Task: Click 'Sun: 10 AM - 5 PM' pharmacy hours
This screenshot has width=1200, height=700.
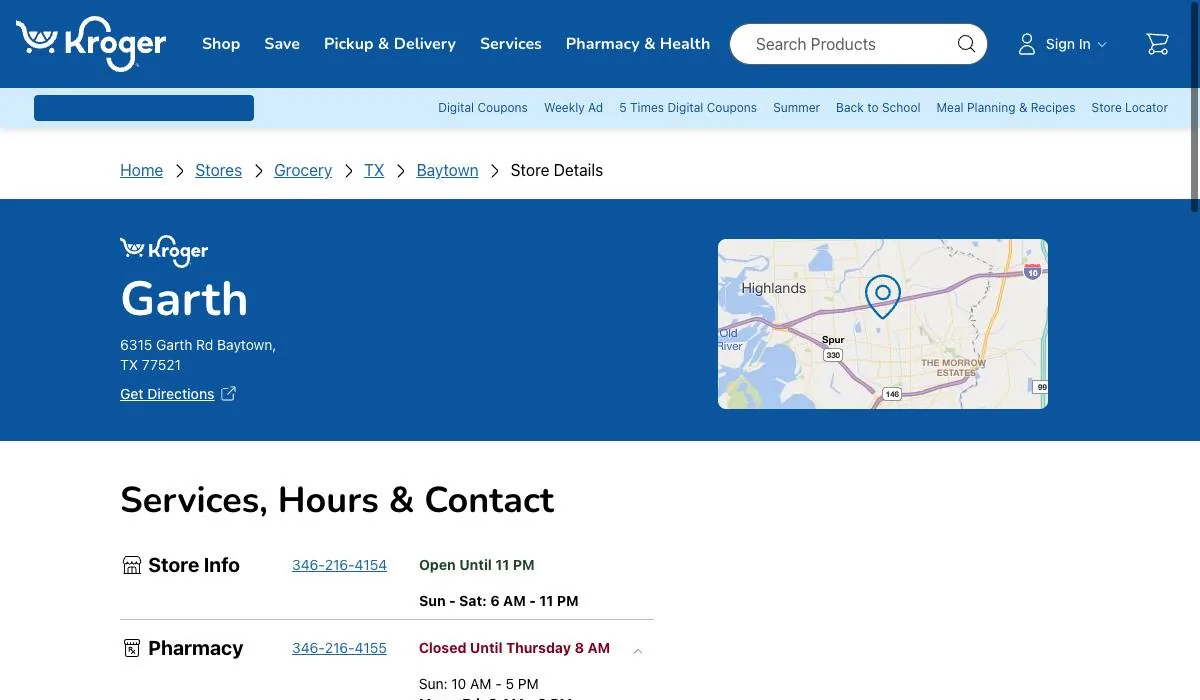Action: [478, 684]
